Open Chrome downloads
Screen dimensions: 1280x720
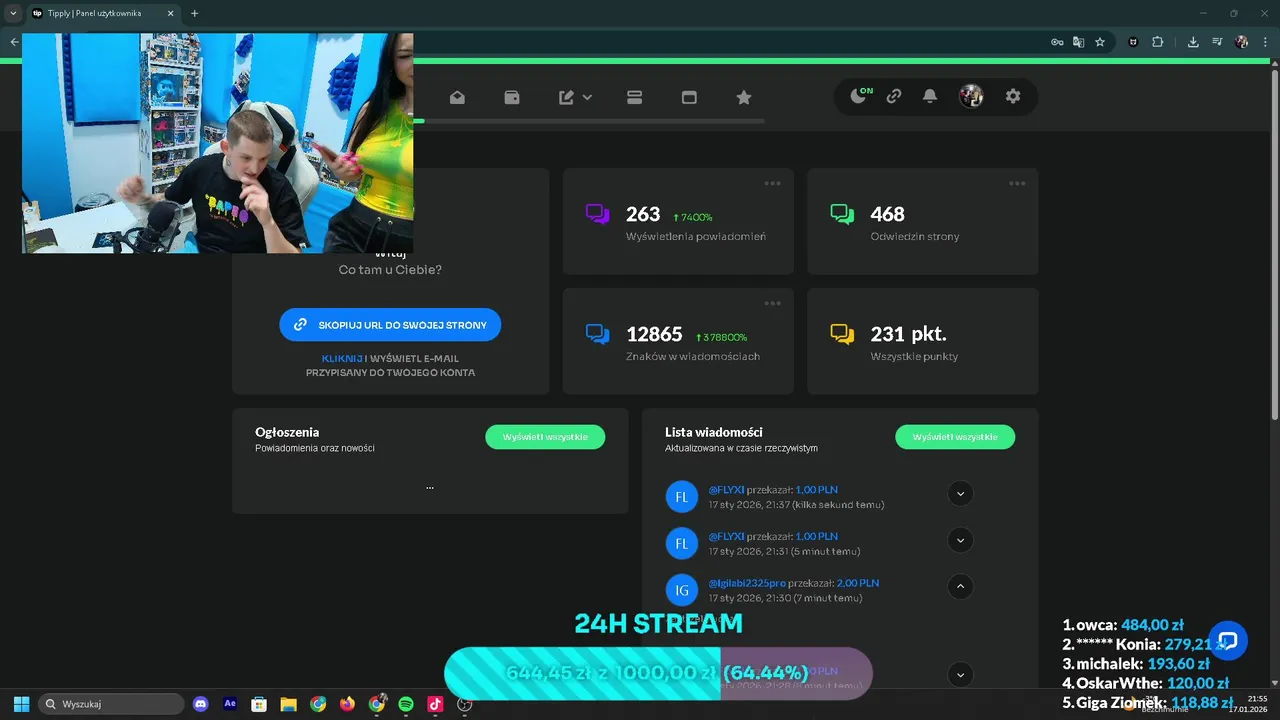1193,42
